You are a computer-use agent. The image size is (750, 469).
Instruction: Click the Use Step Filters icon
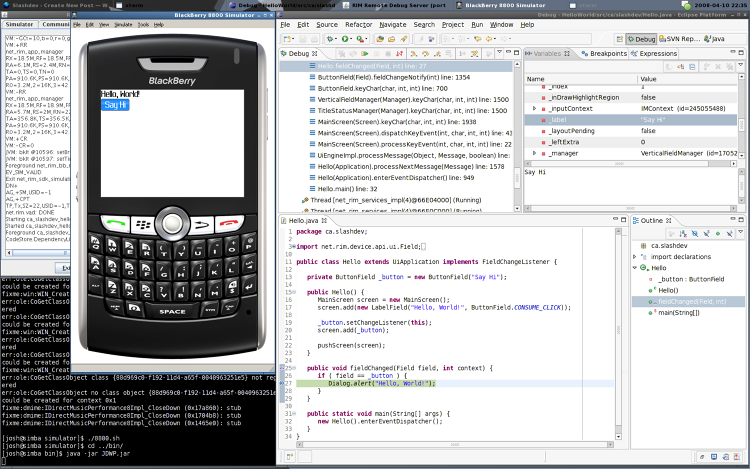coord(474,54)
